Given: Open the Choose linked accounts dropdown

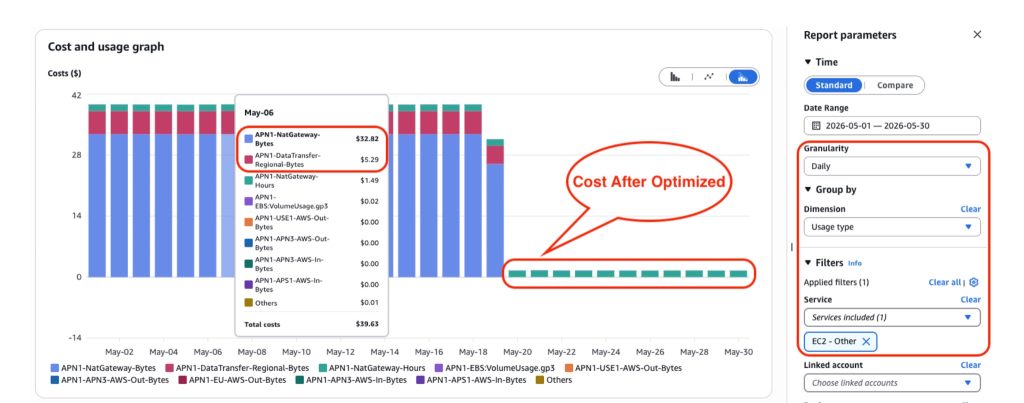Looking at the screenshot, I should [x=892, y=383].
